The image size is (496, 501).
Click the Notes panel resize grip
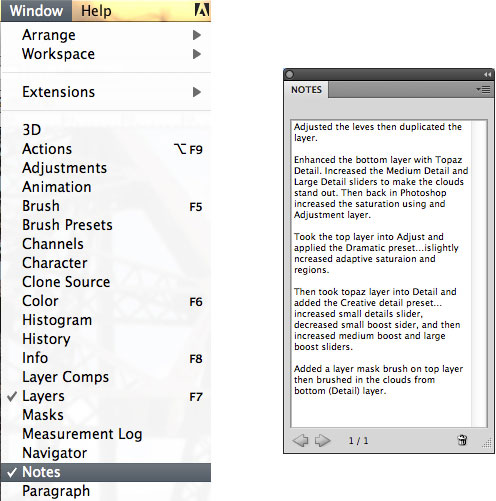(x=487, y=443)
